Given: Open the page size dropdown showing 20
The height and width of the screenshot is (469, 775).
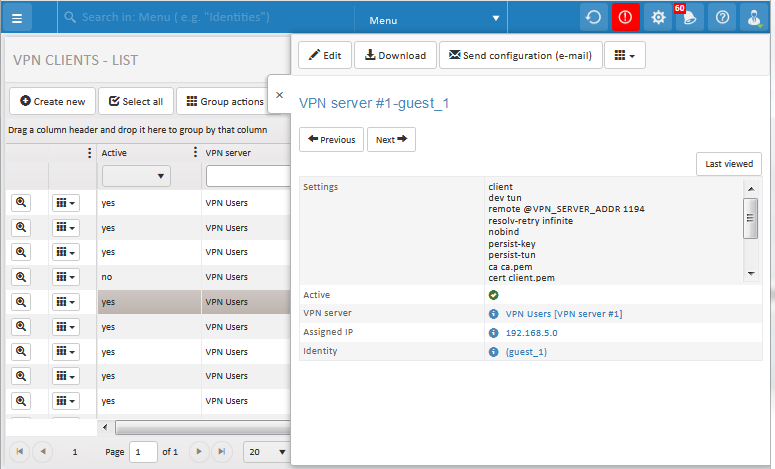Looking at the screenshot, I should (267, 452).
